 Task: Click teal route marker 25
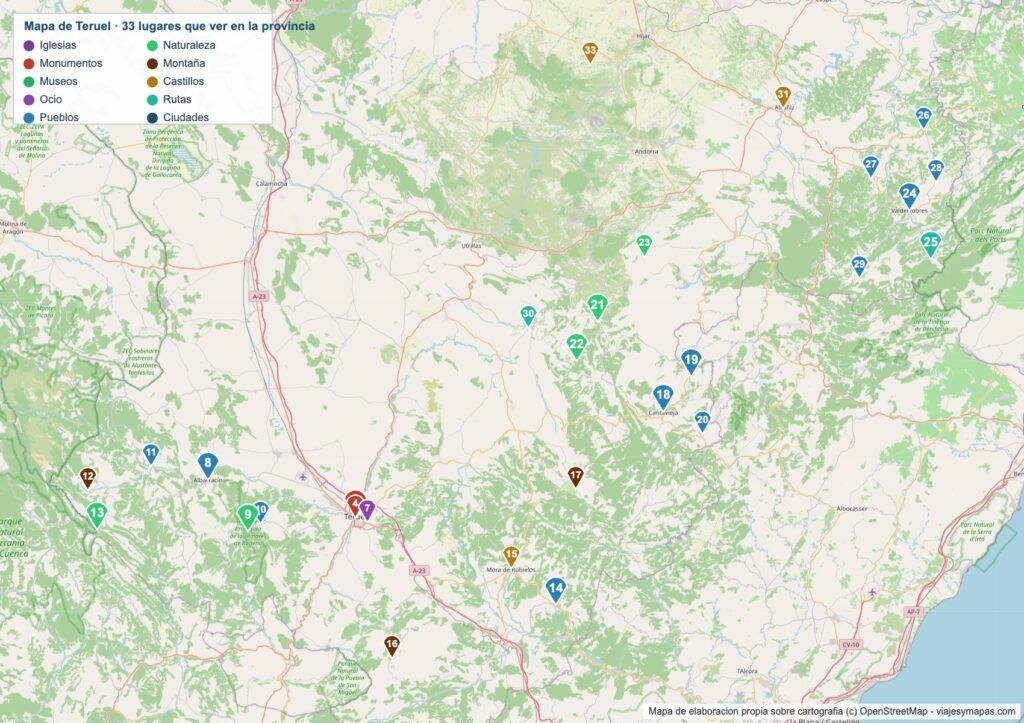click(x=931, y=244)
